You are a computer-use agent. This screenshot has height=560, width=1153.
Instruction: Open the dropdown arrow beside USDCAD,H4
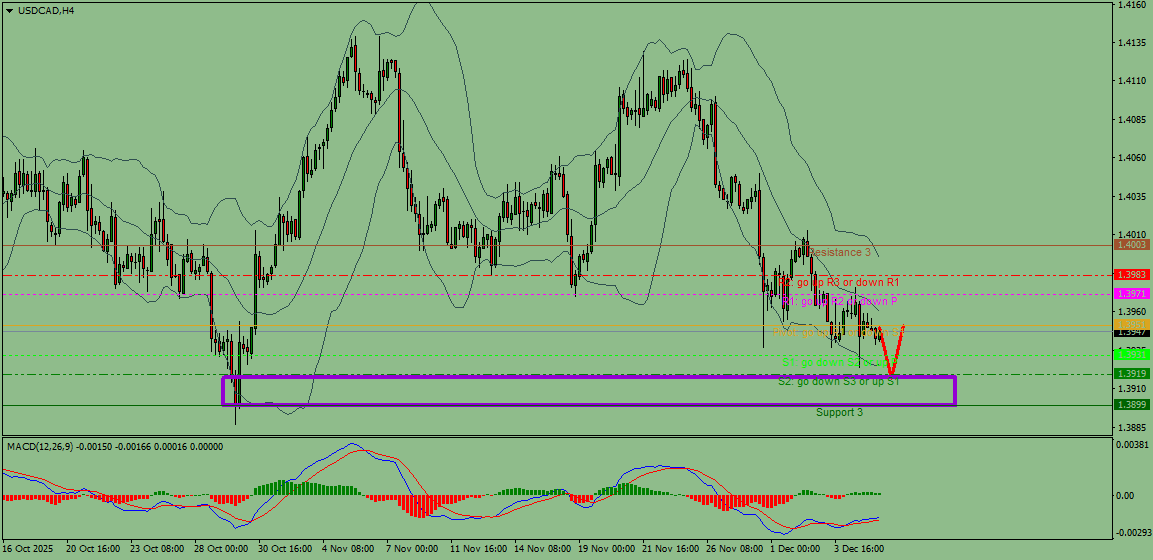(9, 11)
